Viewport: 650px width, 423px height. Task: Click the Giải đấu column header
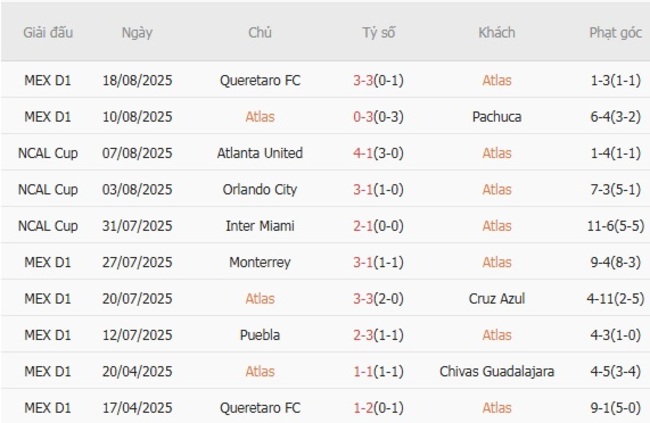[47, 32]
